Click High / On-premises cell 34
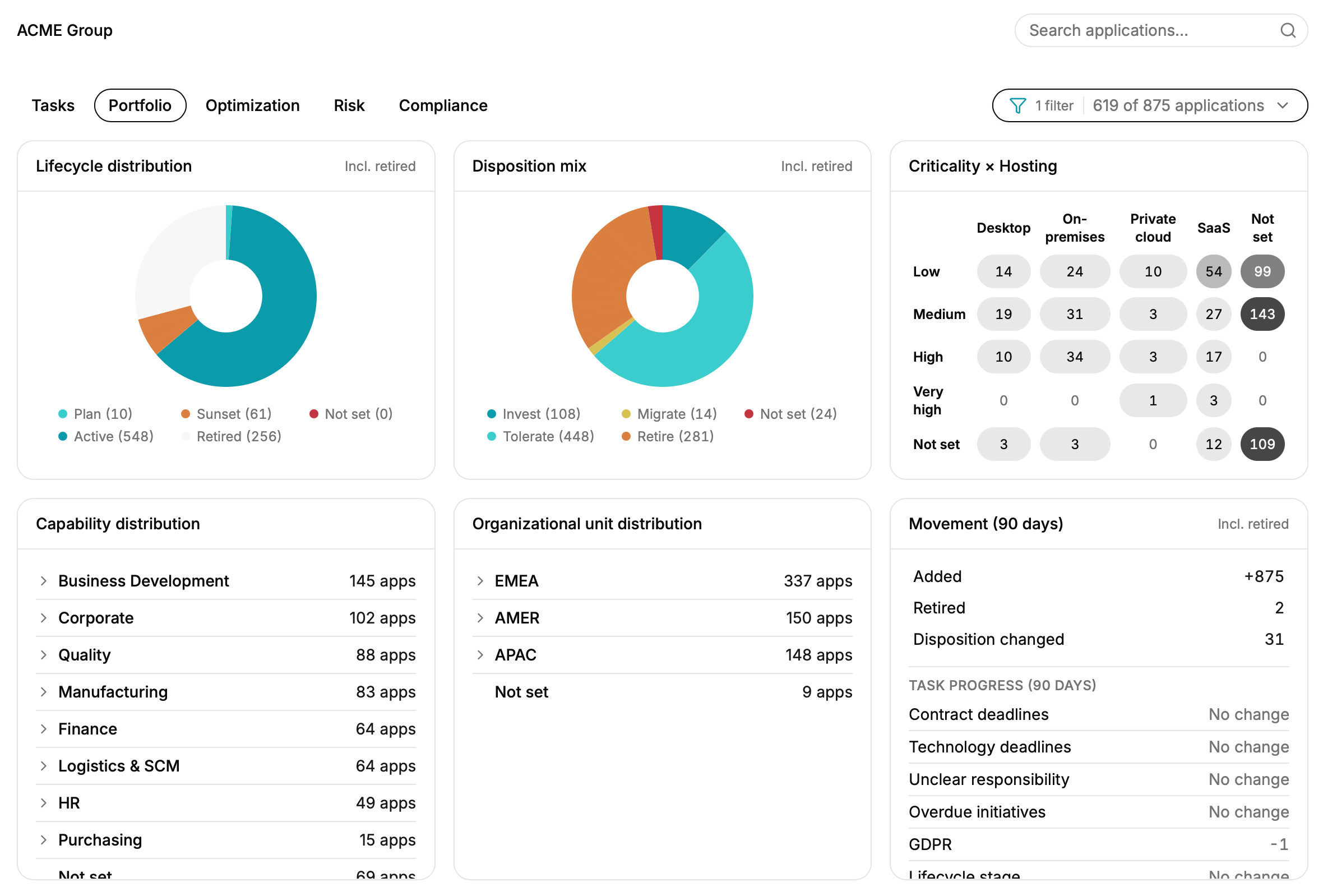 click(1074, 357)
